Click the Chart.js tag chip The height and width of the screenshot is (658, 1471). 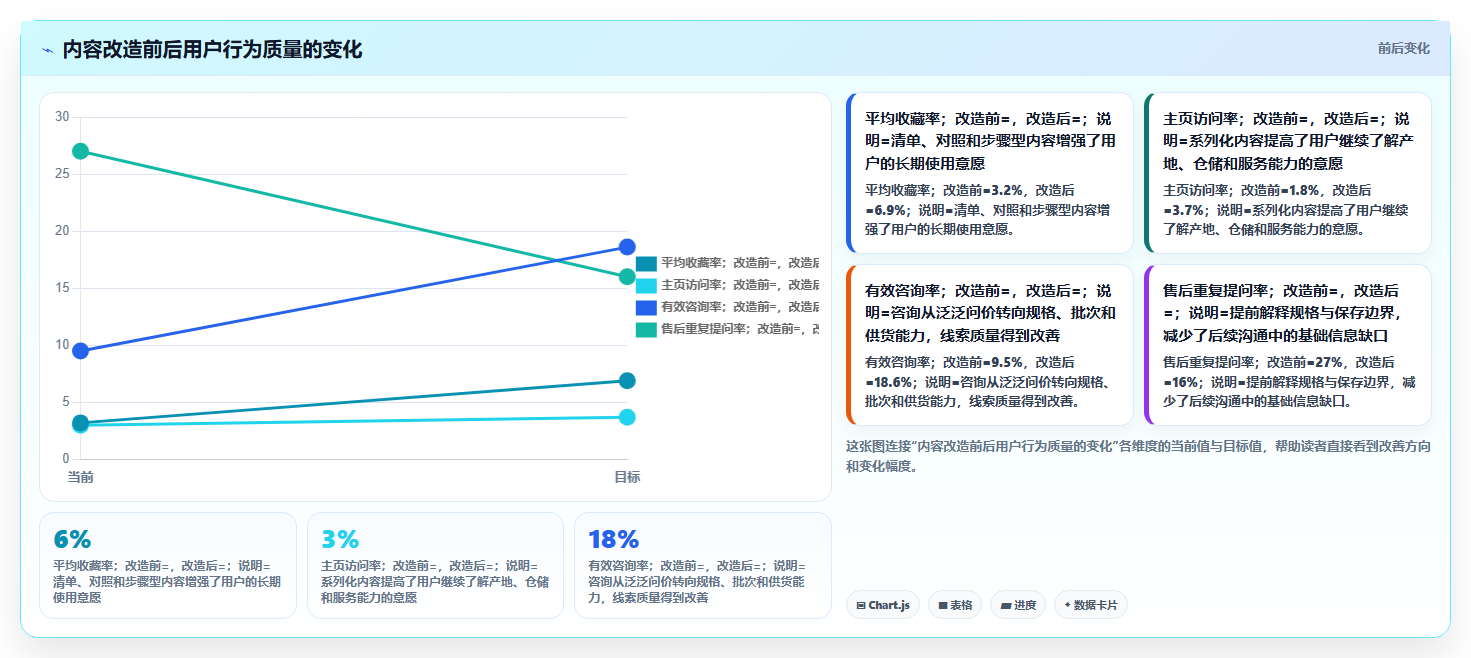click(882, 605)
